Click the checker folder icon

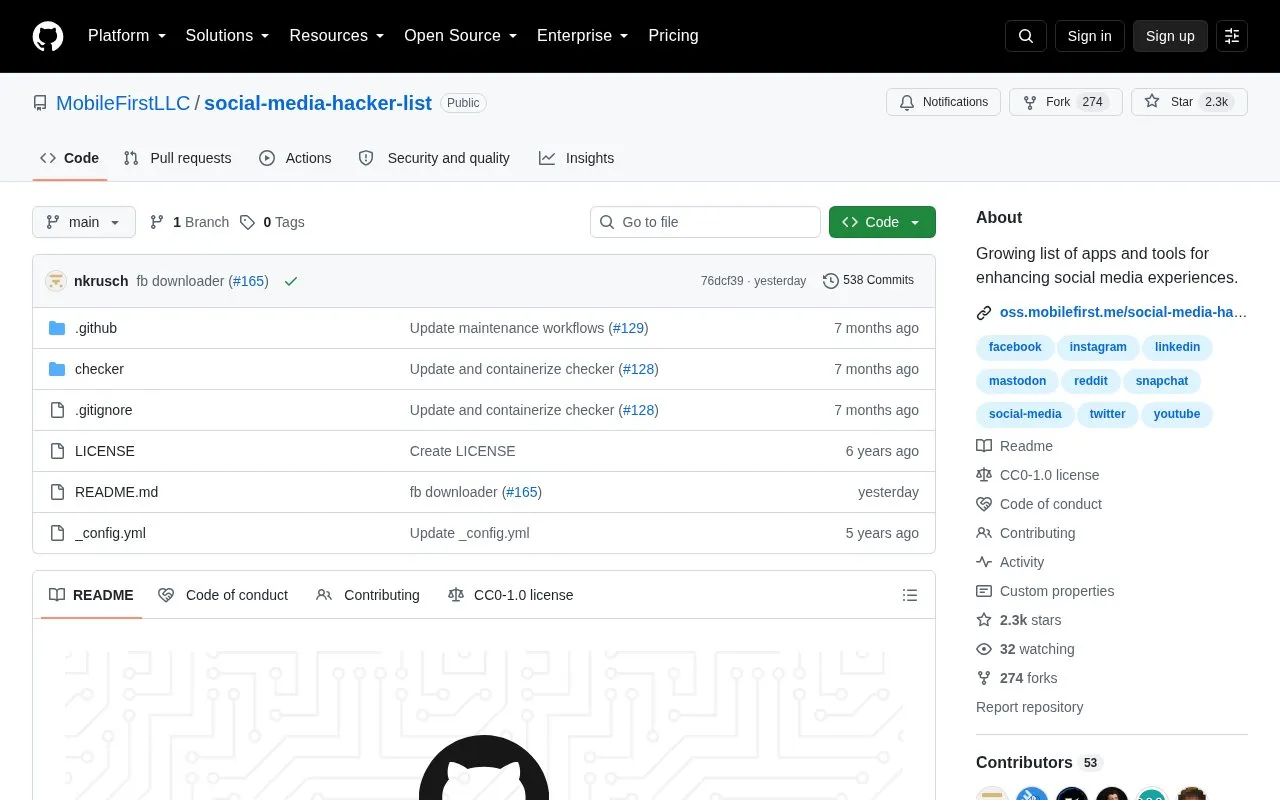click(57, 369)
